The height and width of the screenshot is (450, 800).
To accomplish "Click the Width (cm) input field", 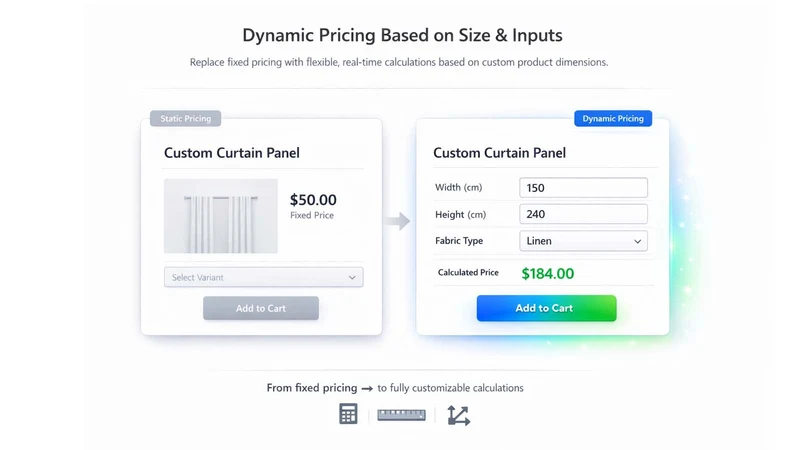I will click(x=583, y=188).
